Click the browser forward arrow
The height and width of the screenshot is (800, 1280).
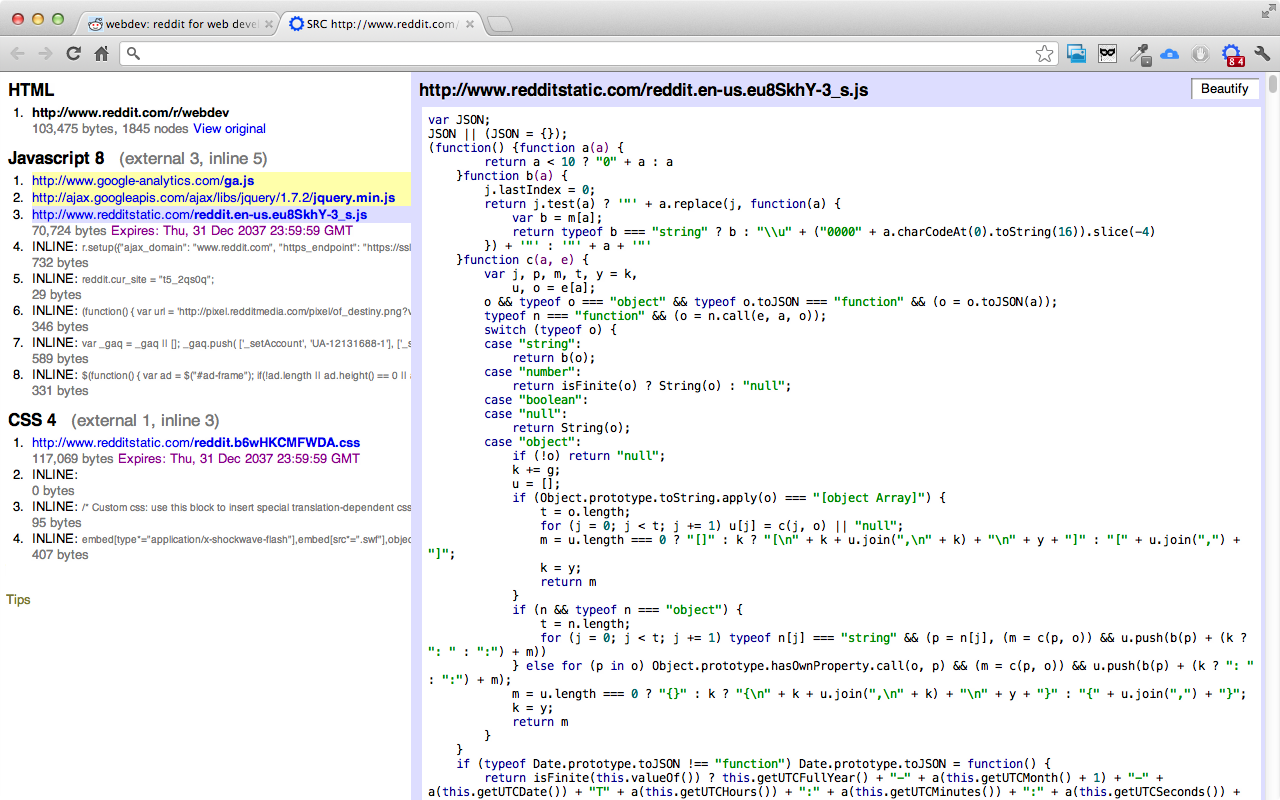click(x=45, y=54)
